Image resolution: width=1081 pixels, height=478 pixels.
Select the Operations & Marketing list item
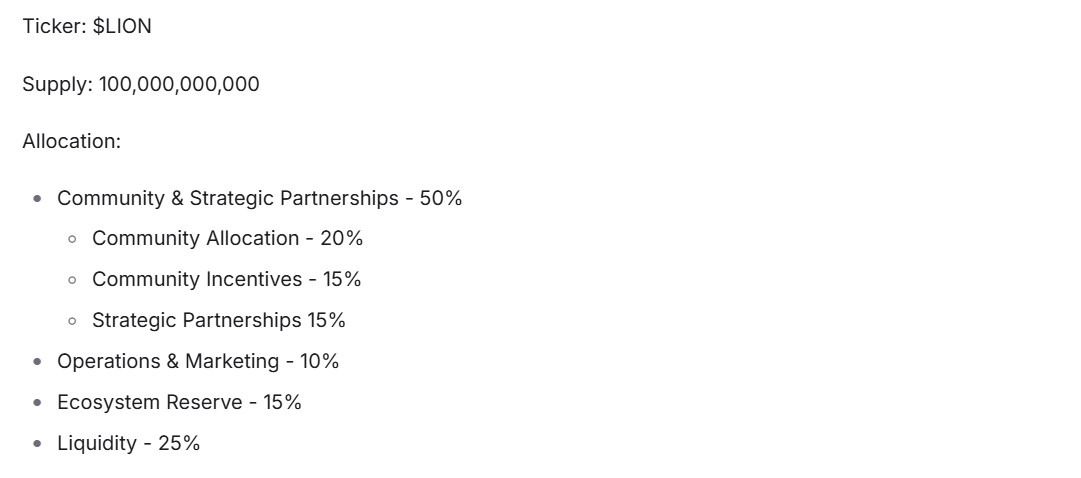coord(168,361)
